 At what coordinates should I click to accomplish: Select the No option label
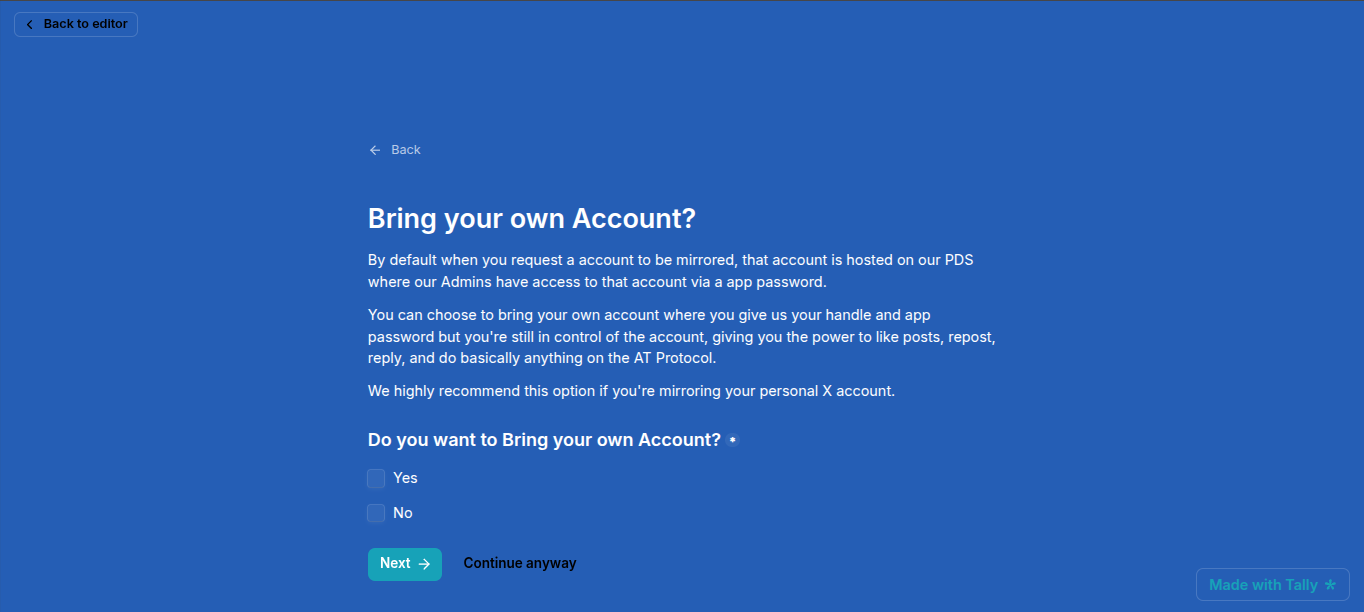click(x=403, y=513)
